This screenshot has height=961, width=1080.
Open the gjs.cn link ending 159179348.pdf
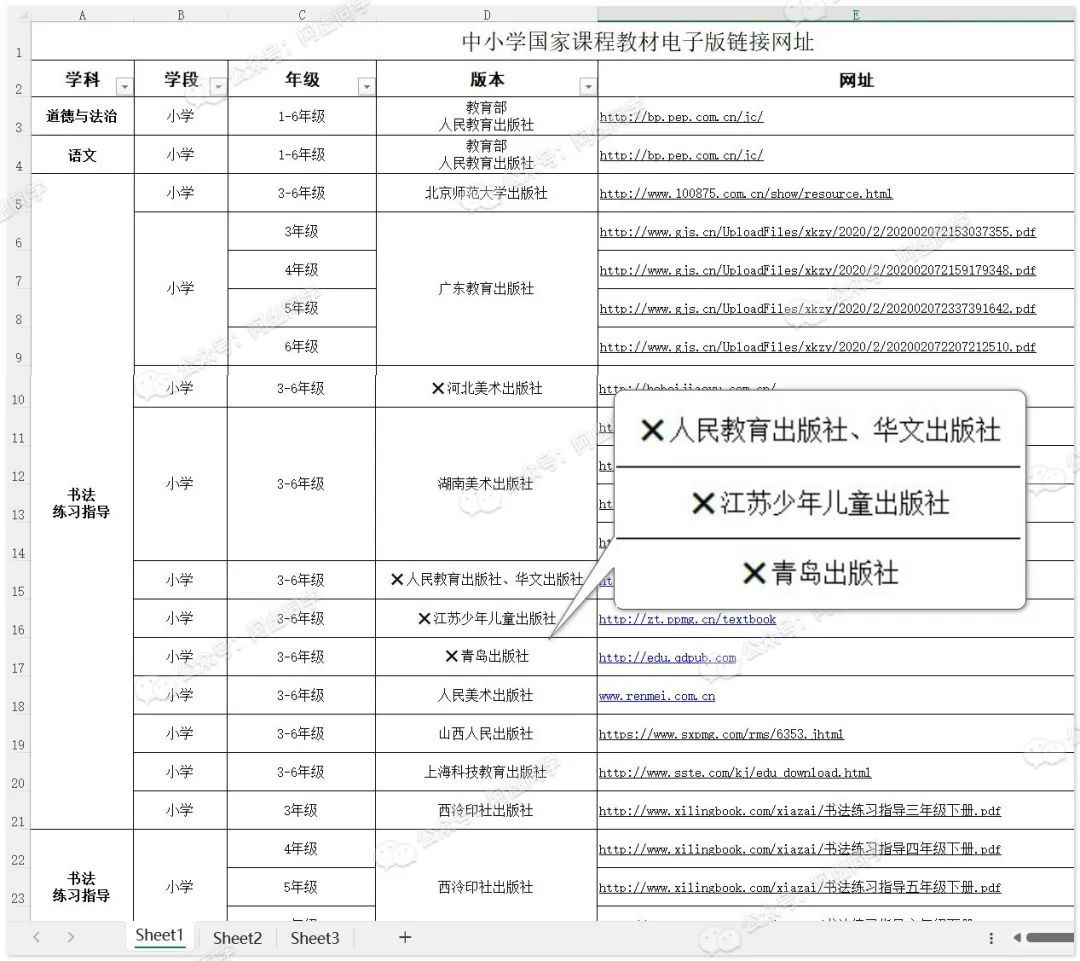tap(818, 270)
